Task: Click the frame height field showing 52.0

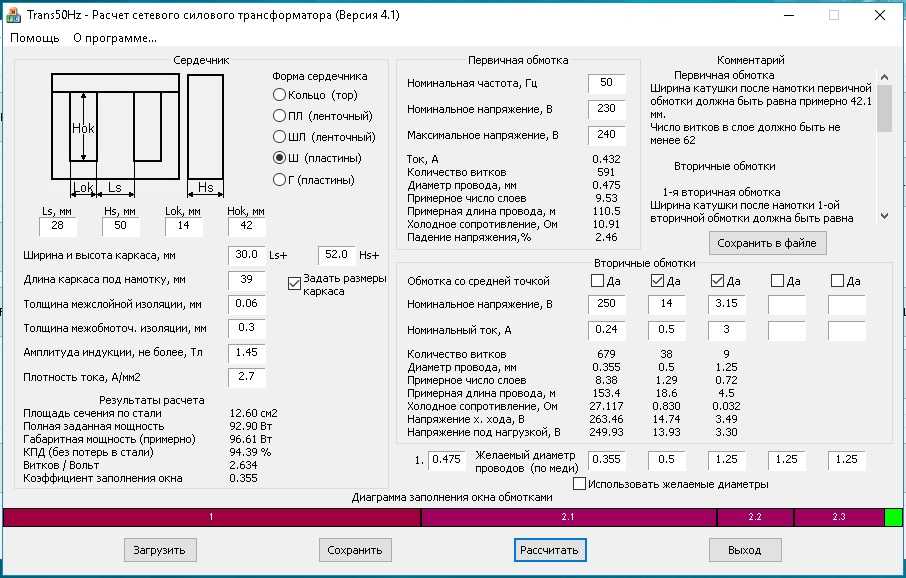Action: pos(336,255)
